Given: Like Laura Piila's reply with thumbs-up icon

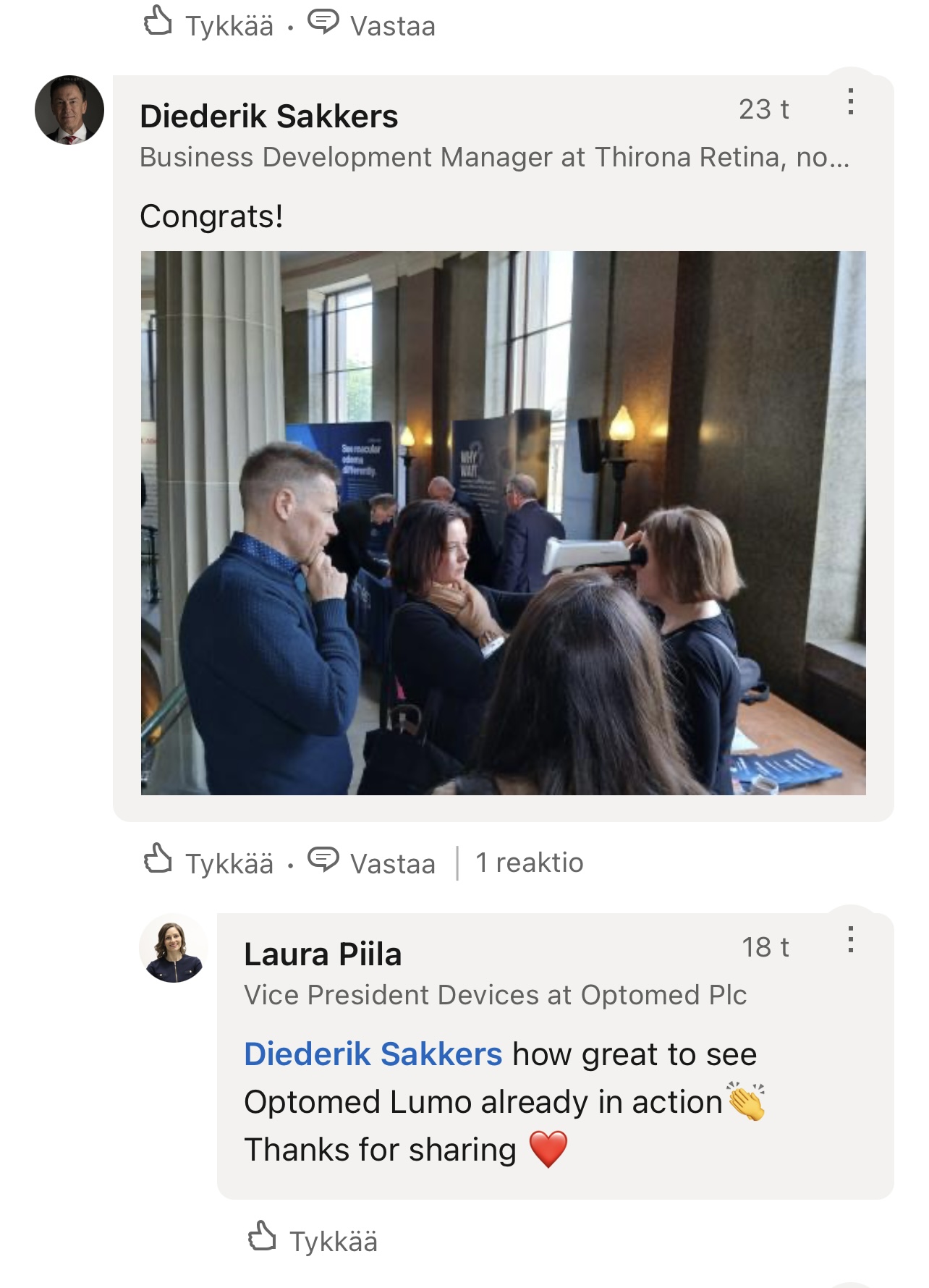Looking at the screenshot, I should tap(262, 1237).
